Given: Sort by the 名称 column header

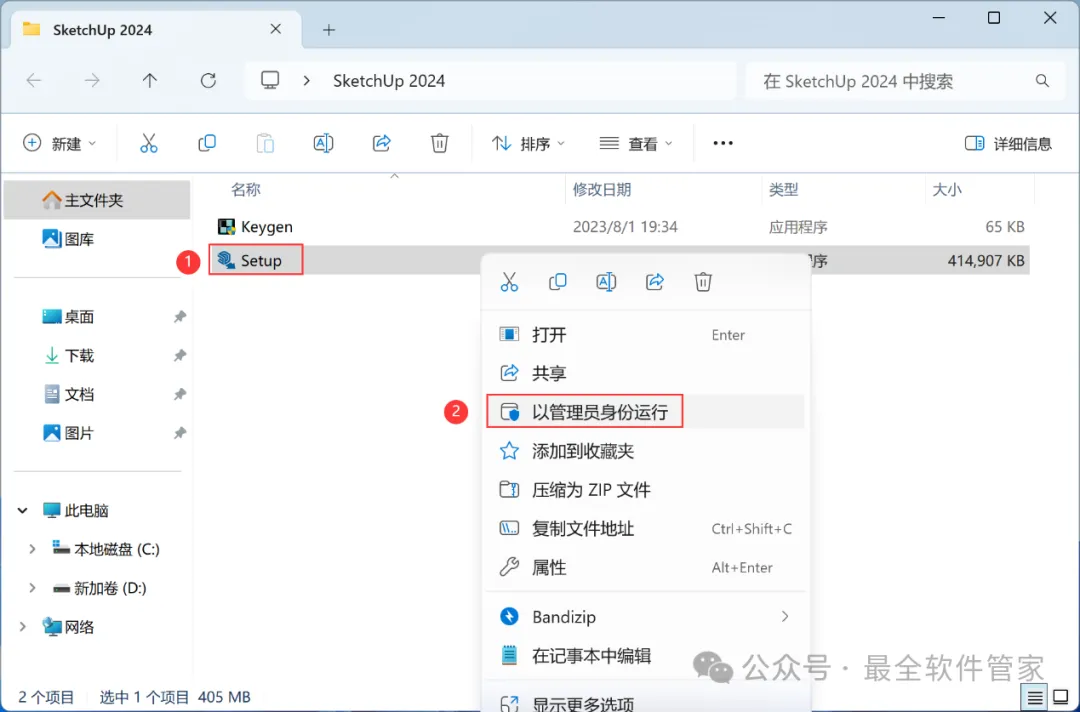Looking at the screenshot, I should tap(246, 189).
